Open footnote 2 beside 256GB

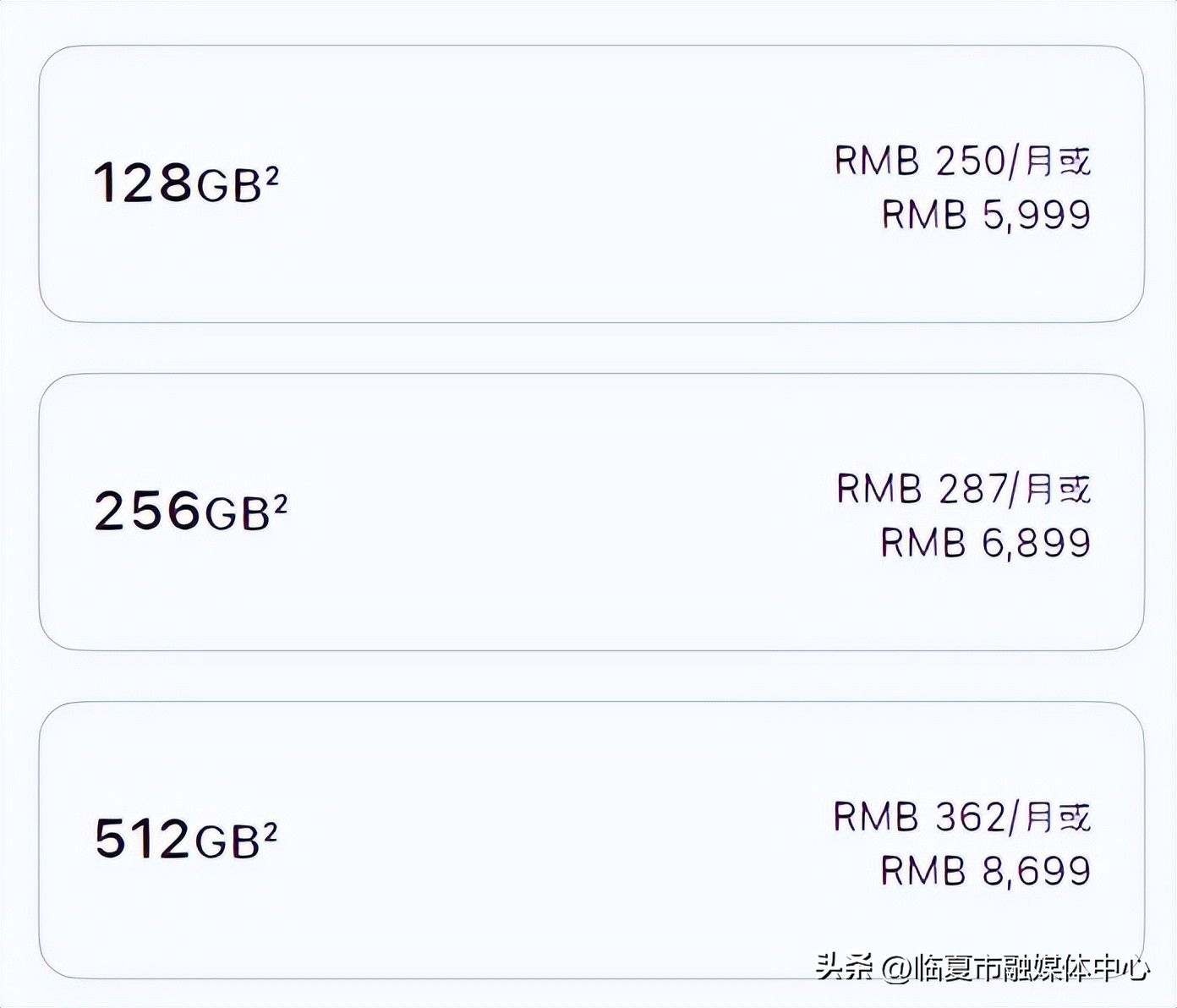click(x=281, y=504)
